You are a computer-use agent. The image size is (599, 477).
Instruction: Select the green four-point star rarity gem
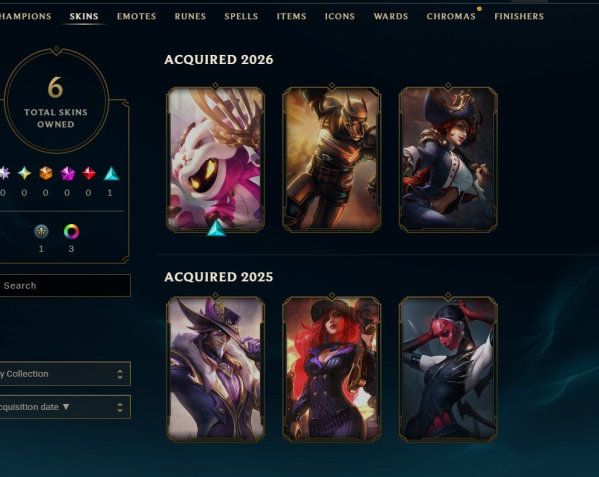coord(24,173)
